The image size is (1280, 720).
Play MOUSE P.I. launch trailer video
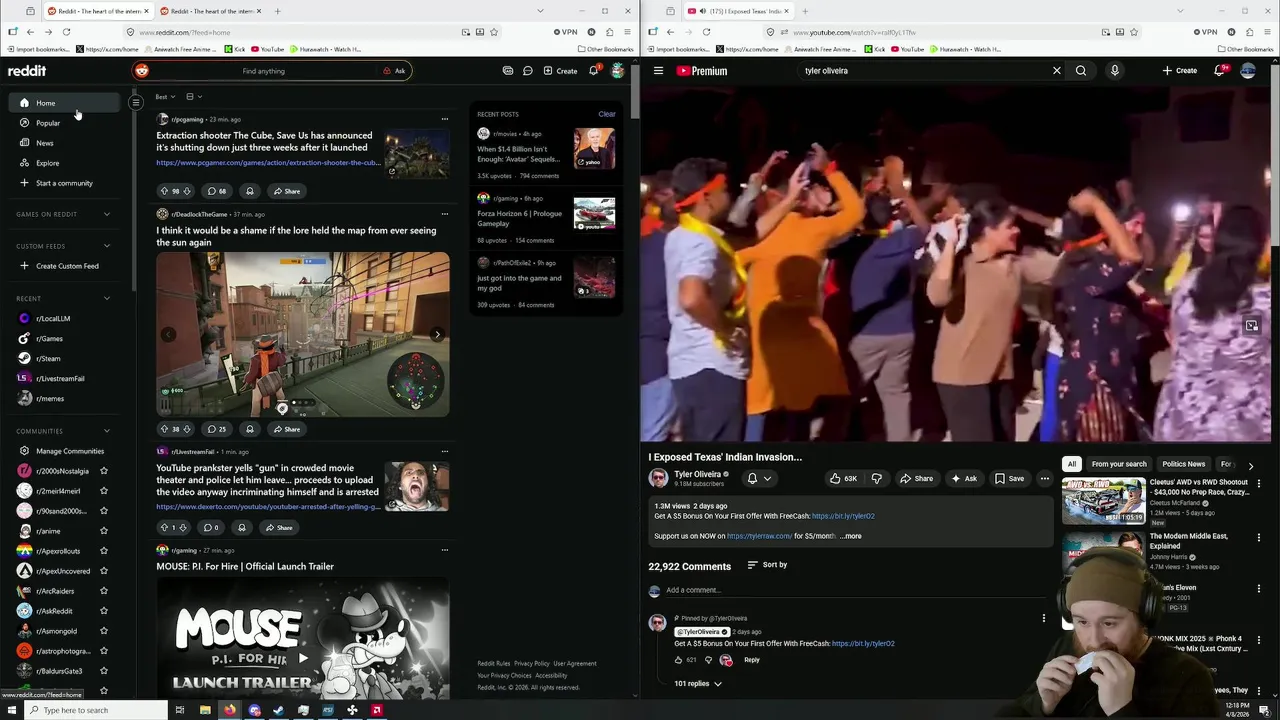point(303,658)
